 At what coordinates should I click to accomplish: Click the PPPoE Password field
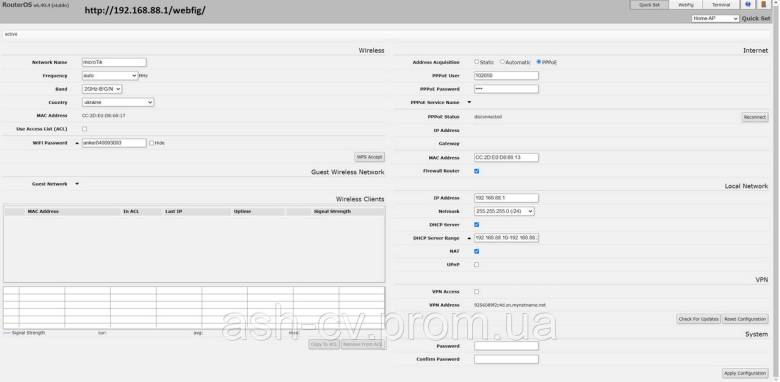point(506,89)
